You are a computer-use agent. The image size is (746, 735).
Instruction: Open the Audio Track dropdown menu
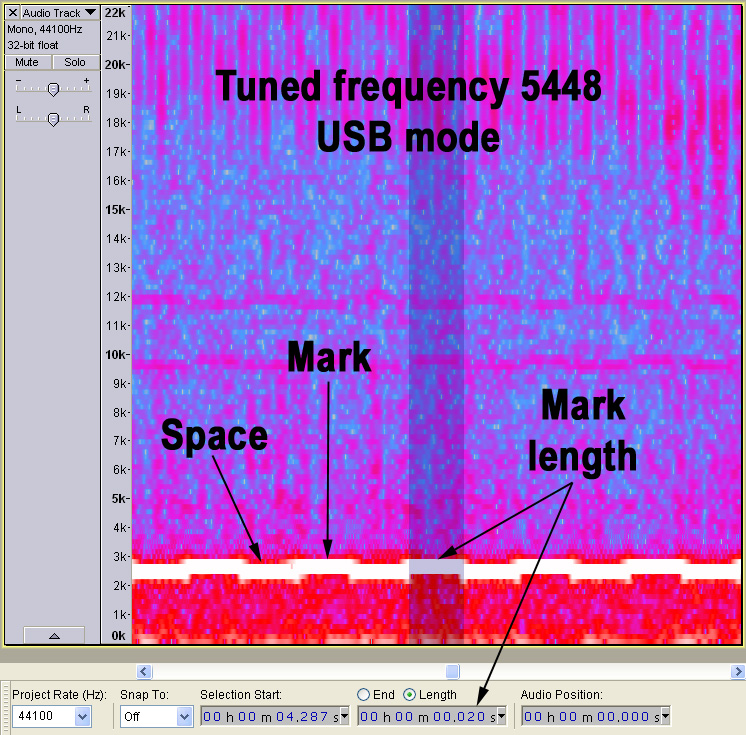pyautogui.click(x=60, y=13)
